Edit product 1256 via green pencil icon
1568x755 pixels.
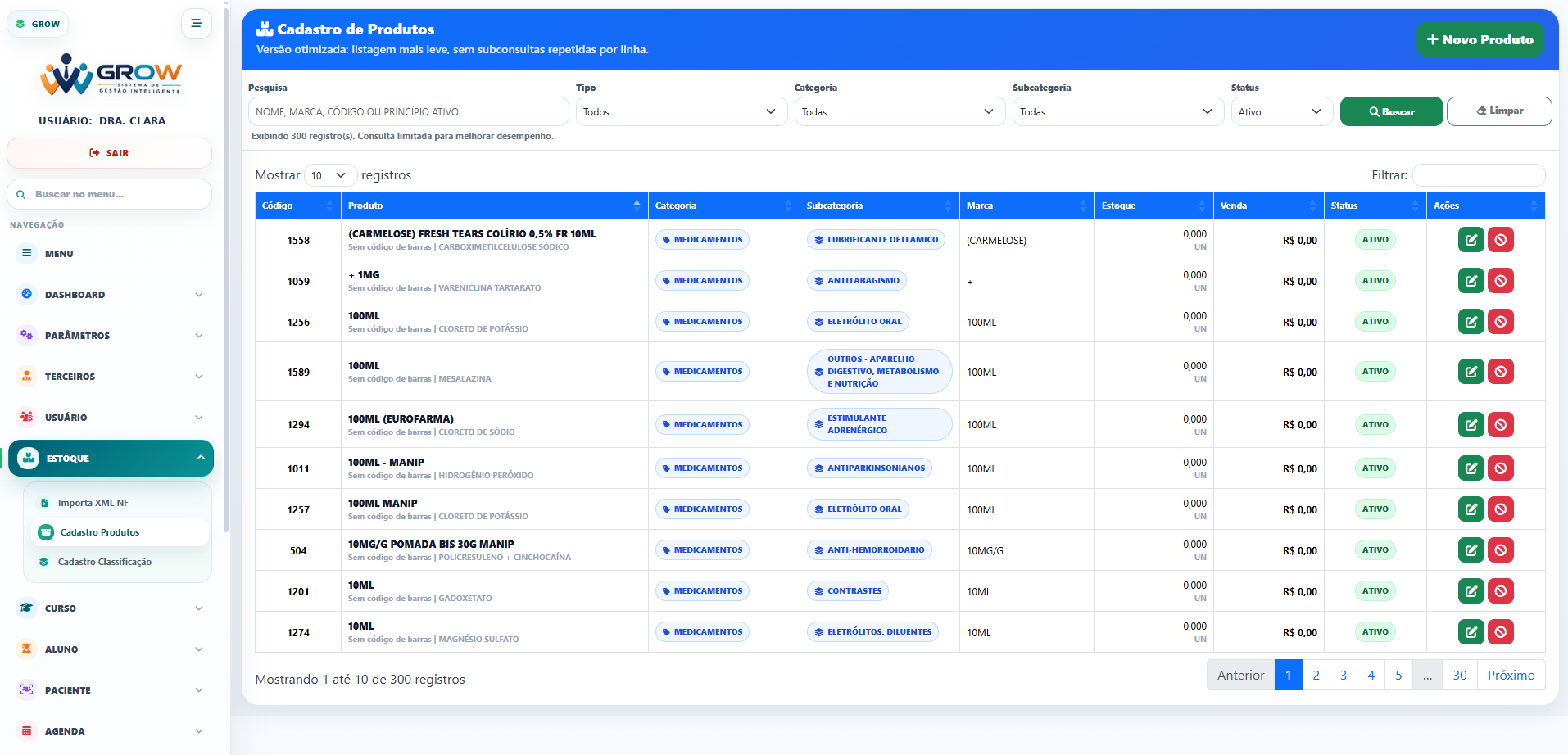[1471, 322]
